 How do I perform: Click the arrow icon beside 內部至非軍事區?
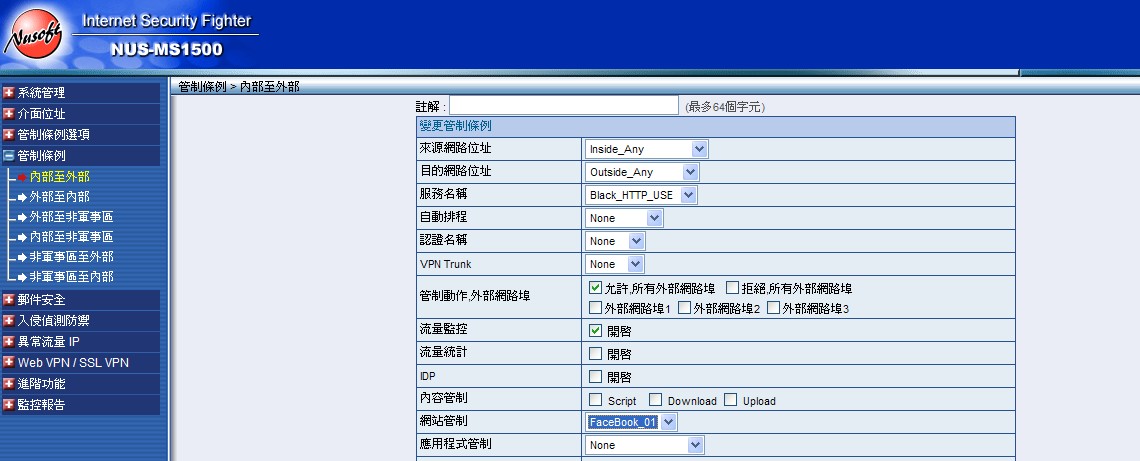pyautogui.click(x=22, y=236)
